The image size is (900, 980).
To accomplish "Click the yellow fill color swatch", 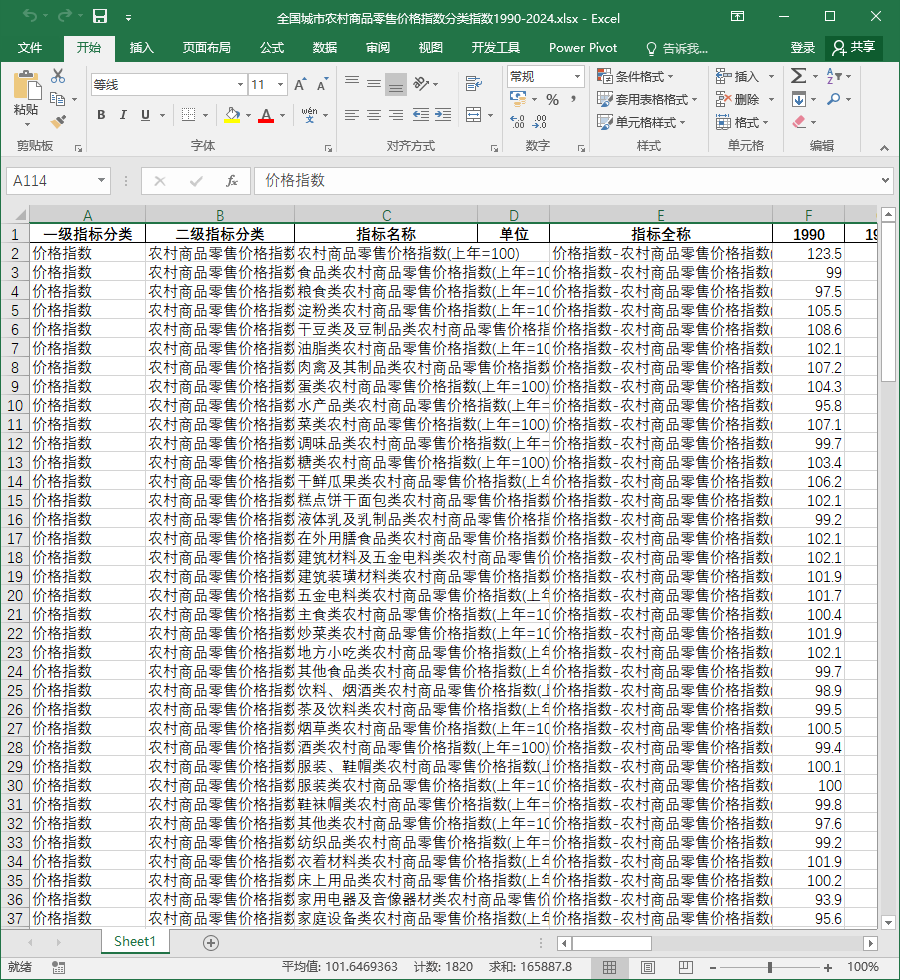I will point(232,115).
